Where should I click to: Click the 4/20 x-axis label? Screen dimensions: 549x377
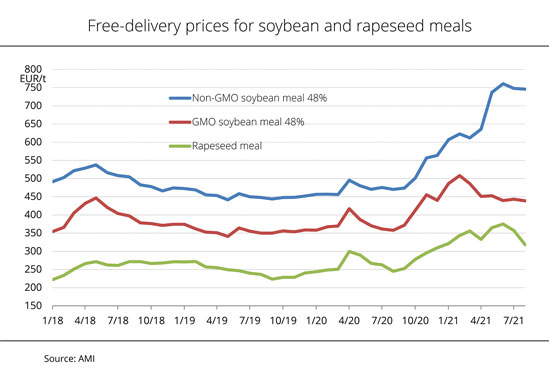(x=349, y=321)
